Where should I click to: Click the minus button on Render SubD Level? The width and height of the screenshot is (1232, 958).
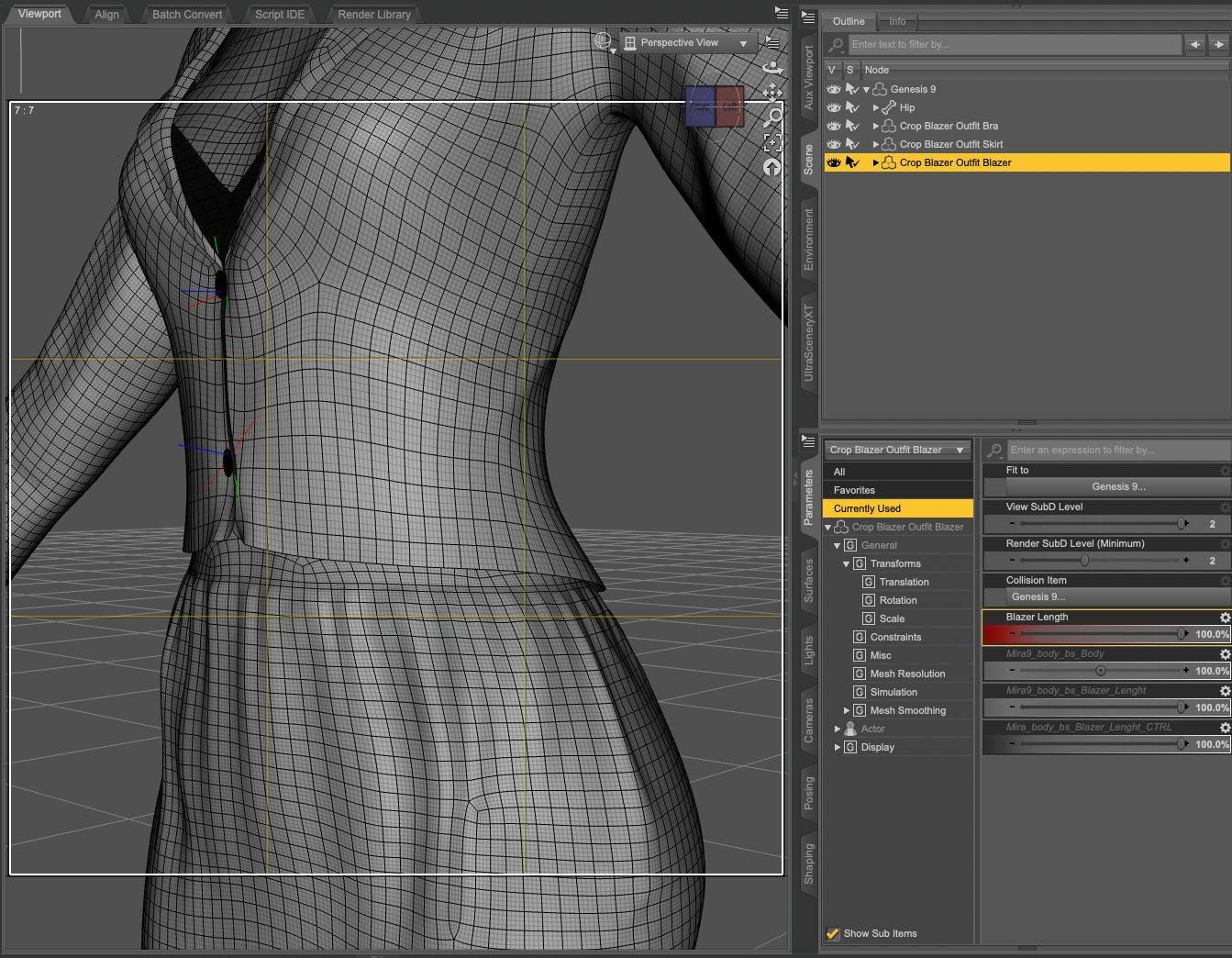tap(1012, 561)
